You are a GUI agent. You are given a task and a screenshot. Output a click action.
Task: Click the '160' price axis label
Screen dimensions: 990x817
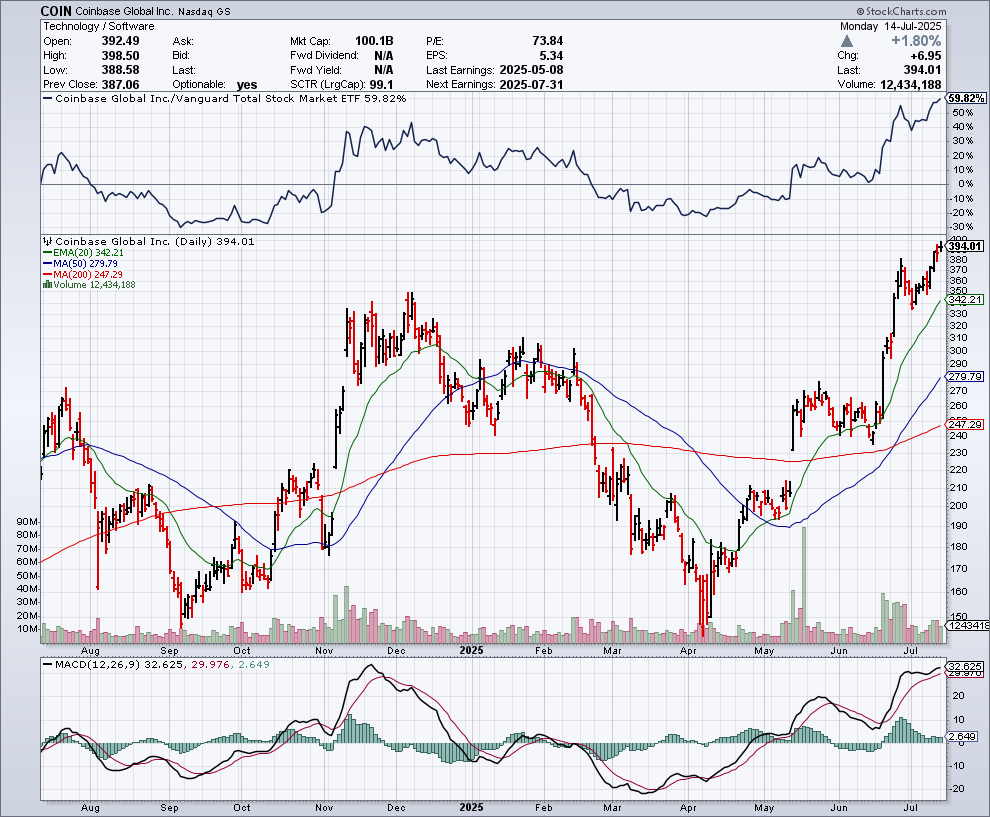tap(958, 592)
